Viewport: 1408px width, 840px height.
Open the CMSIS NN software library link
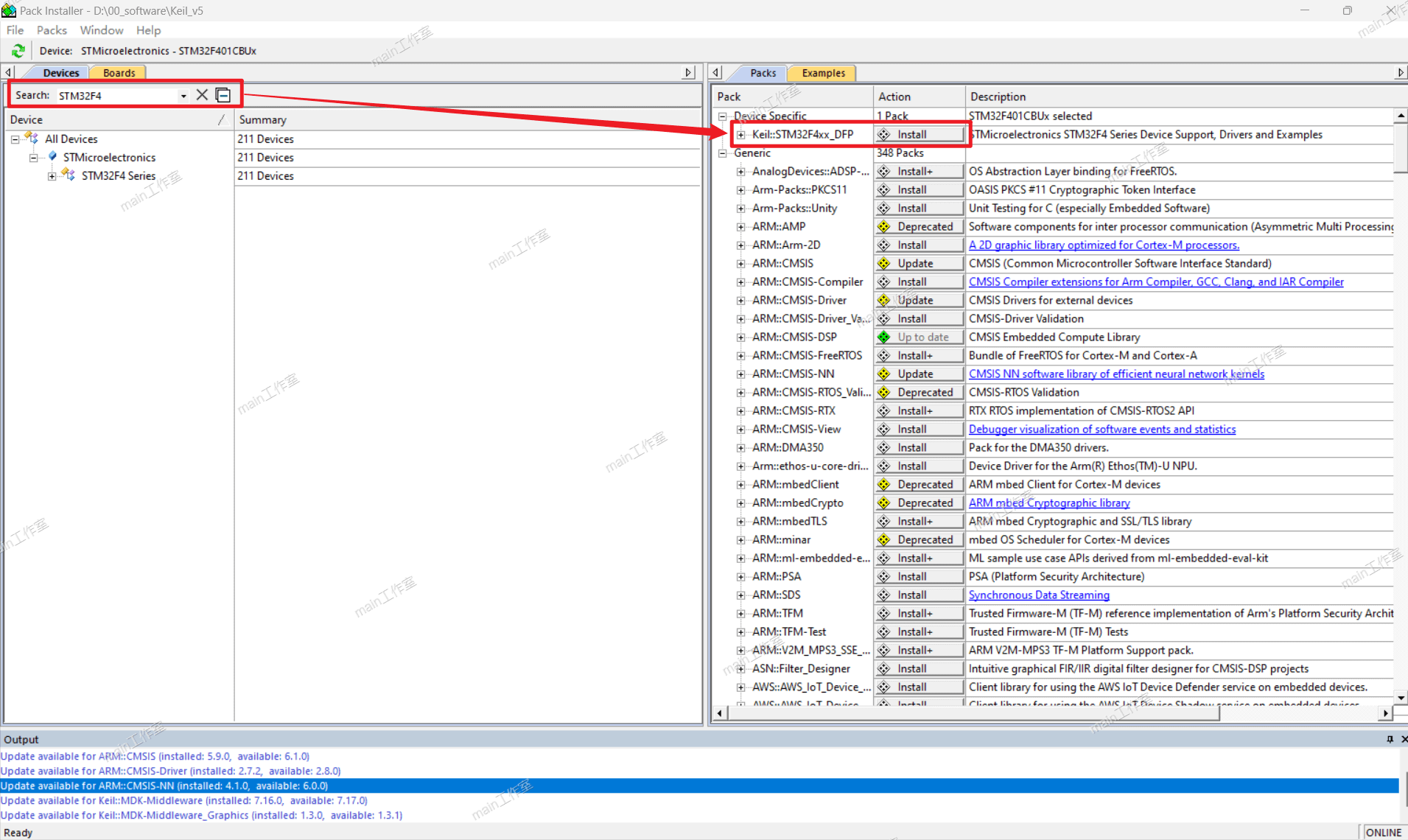click(1116, 374)
